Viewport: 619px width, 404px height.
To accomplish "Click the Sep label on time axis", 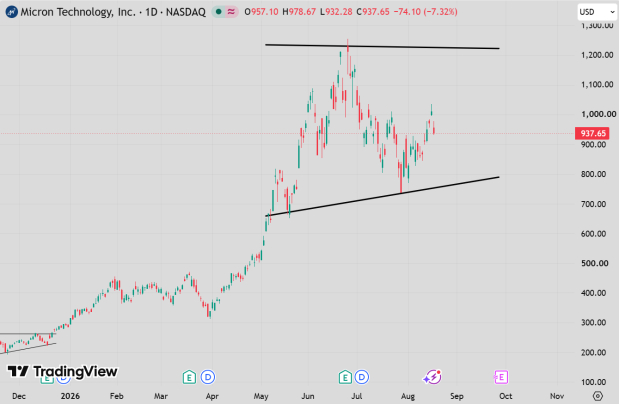I will (456, 396).
